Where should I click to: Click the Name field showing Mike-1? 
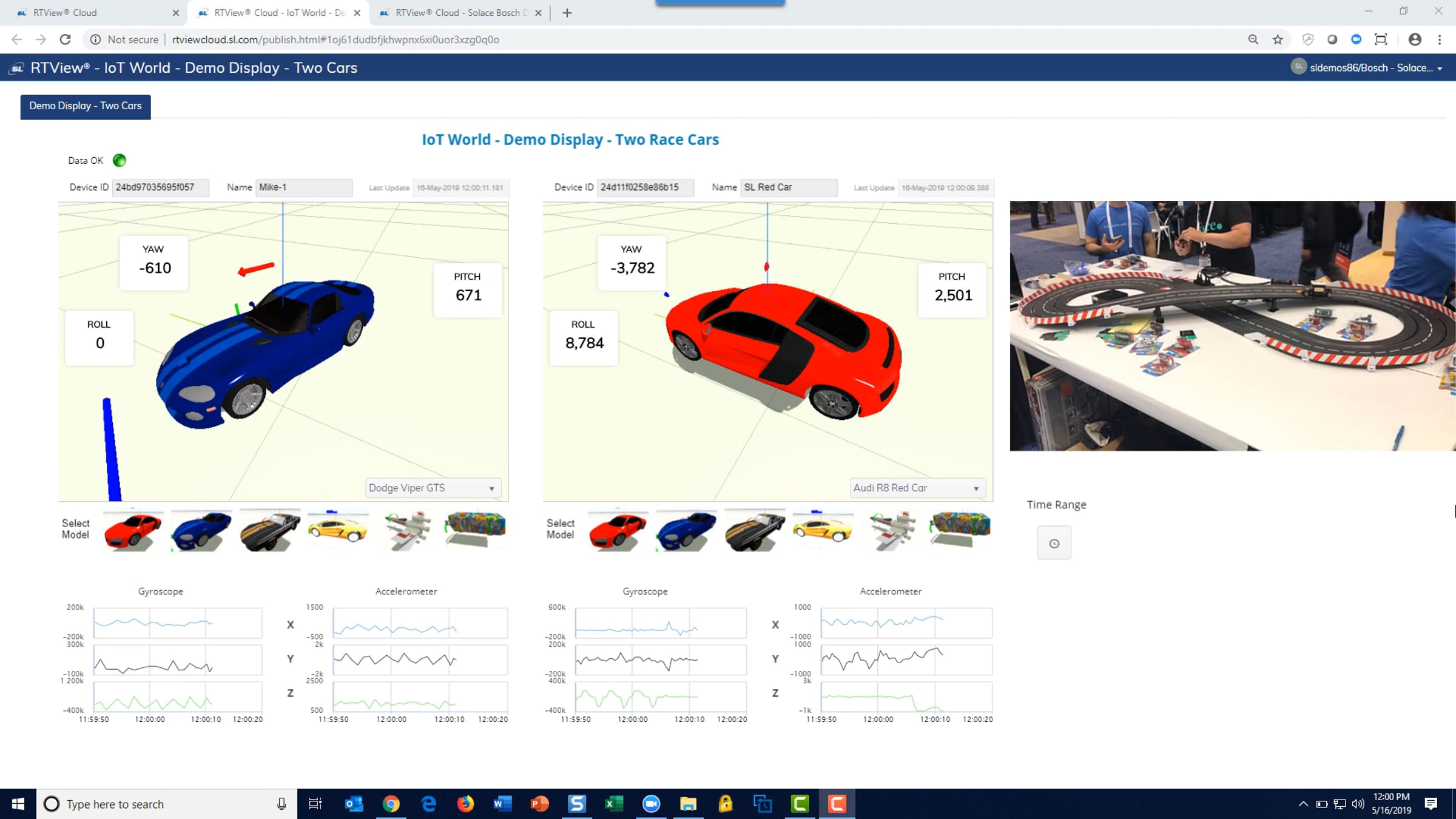303,187
